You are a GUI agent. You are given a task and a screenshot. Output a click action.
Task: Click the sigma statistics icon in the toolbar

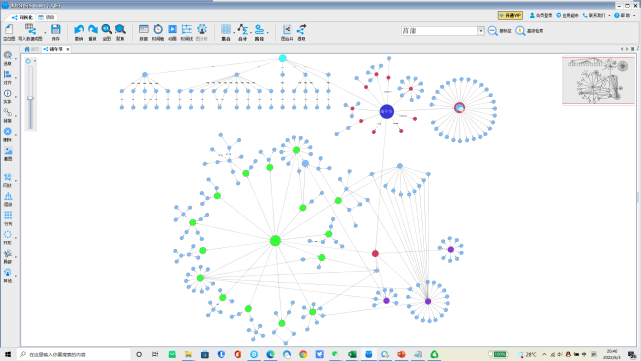(x=242, y=30)
